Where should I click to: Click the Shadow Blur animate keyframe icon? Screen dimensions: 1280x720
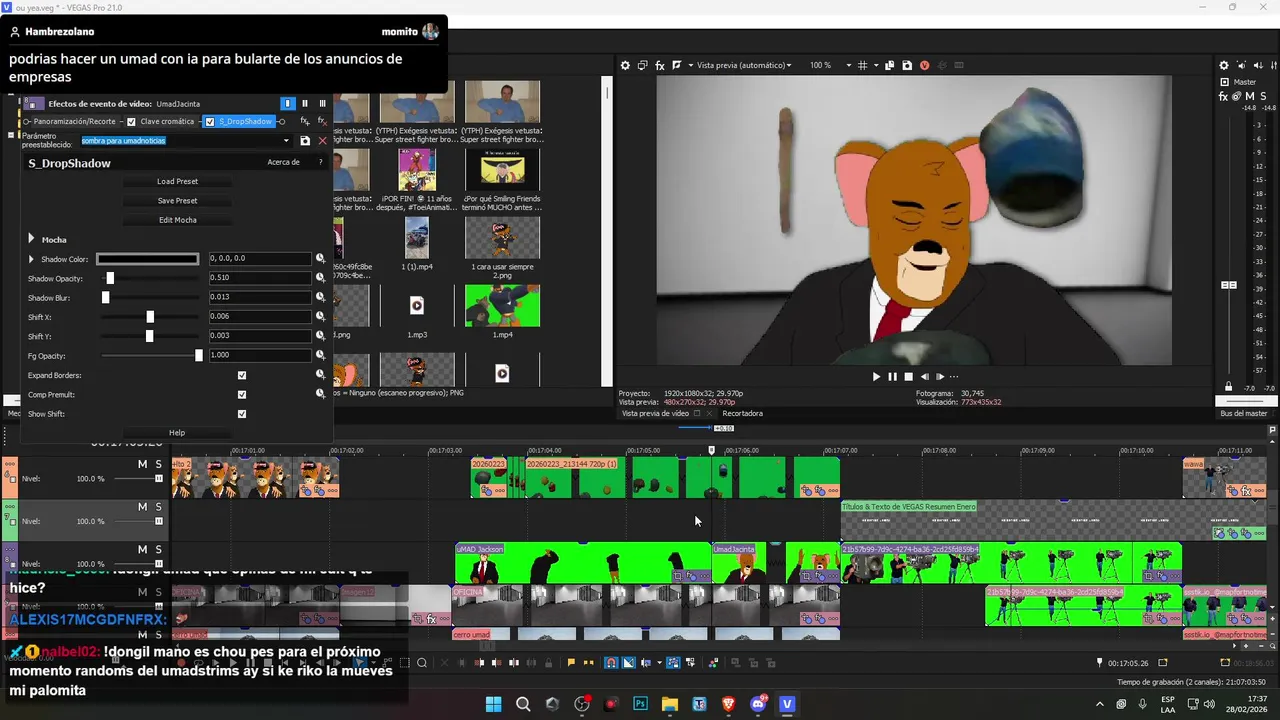pos(320,297)
